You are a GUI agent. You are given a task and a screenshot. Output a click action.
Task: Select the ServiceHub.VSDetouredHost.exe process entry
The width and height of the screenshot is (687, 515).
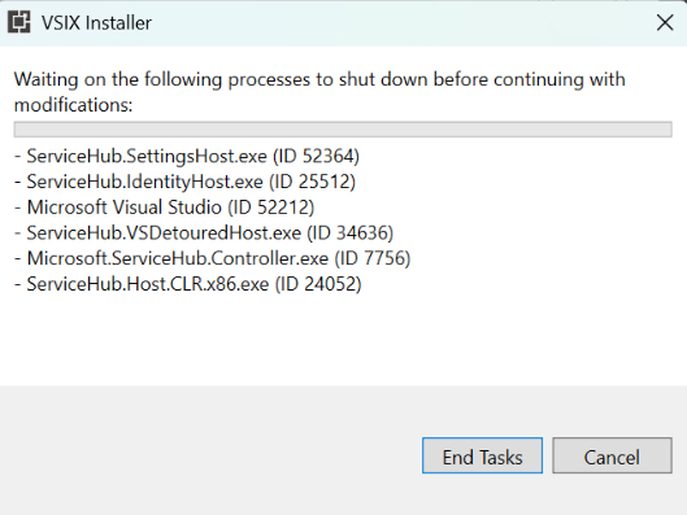tap(204, 233)
